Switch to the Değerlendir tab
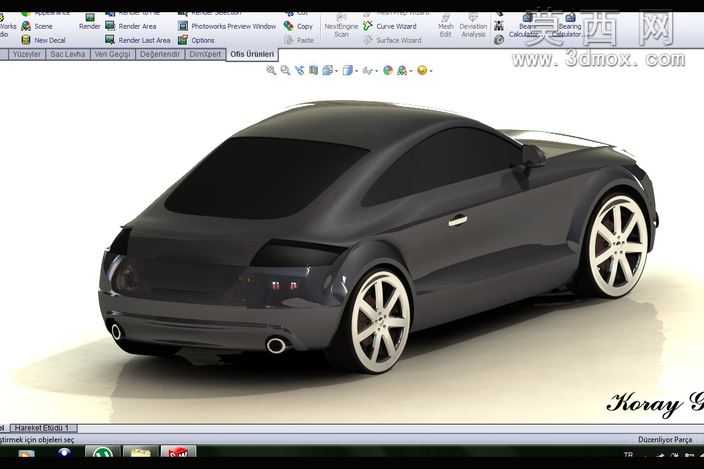 [x=159, y=54]
